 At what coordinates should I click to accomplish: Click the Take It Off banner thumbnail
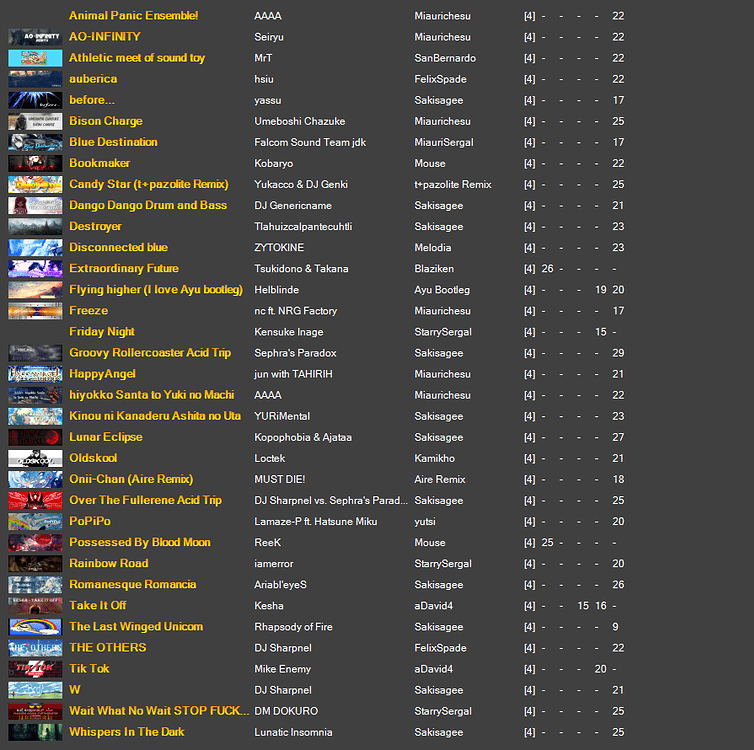(x=35, y=606)
